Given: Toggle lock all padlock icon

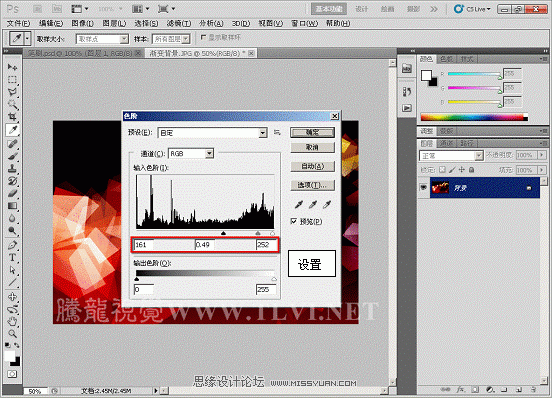Looking at the screenshot, I should pyautogui.click(x=472, y=170).
